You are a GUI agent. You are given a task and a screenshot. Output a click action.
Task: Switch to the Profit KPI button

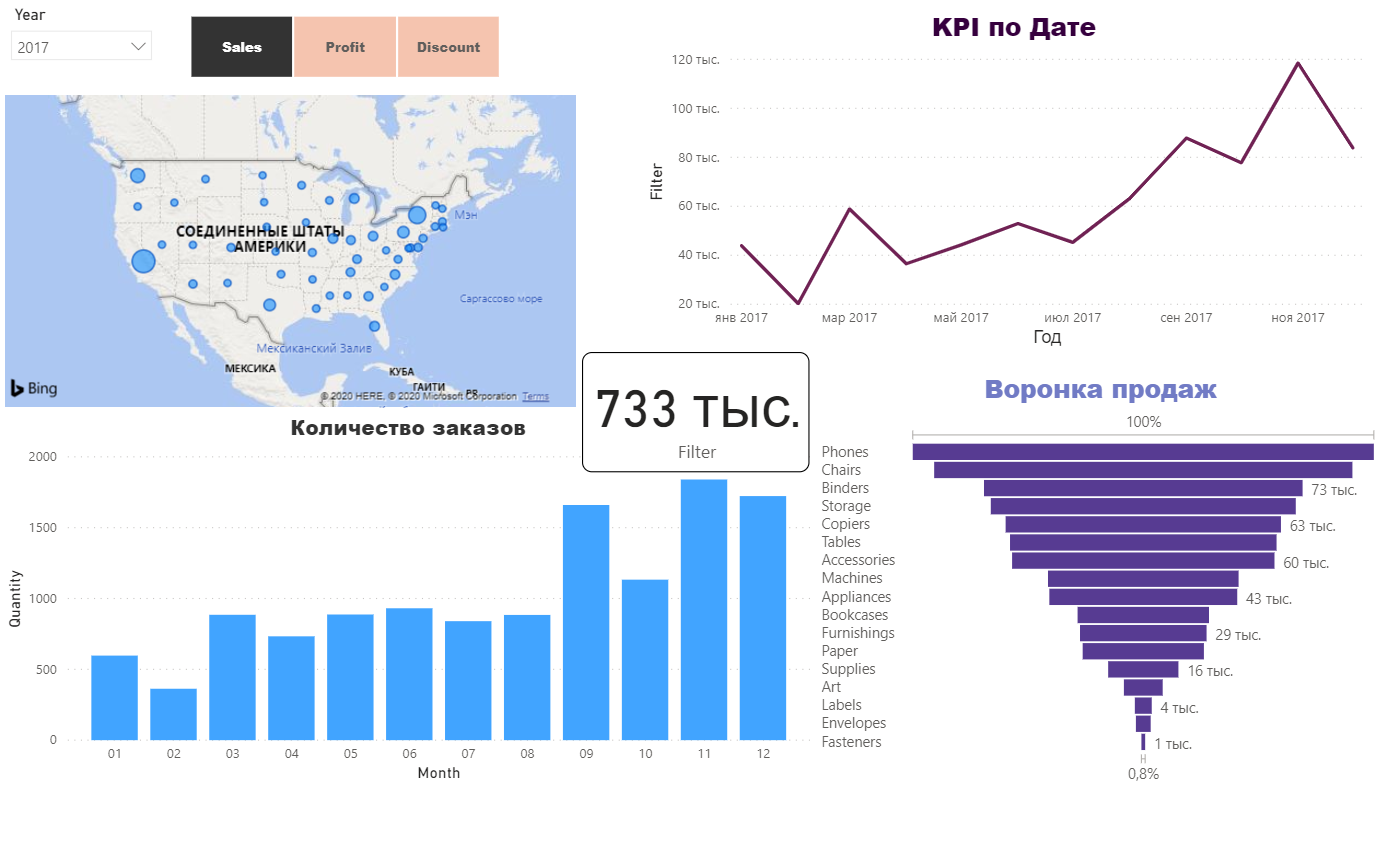pyautogui.click(x=345, y=47)
